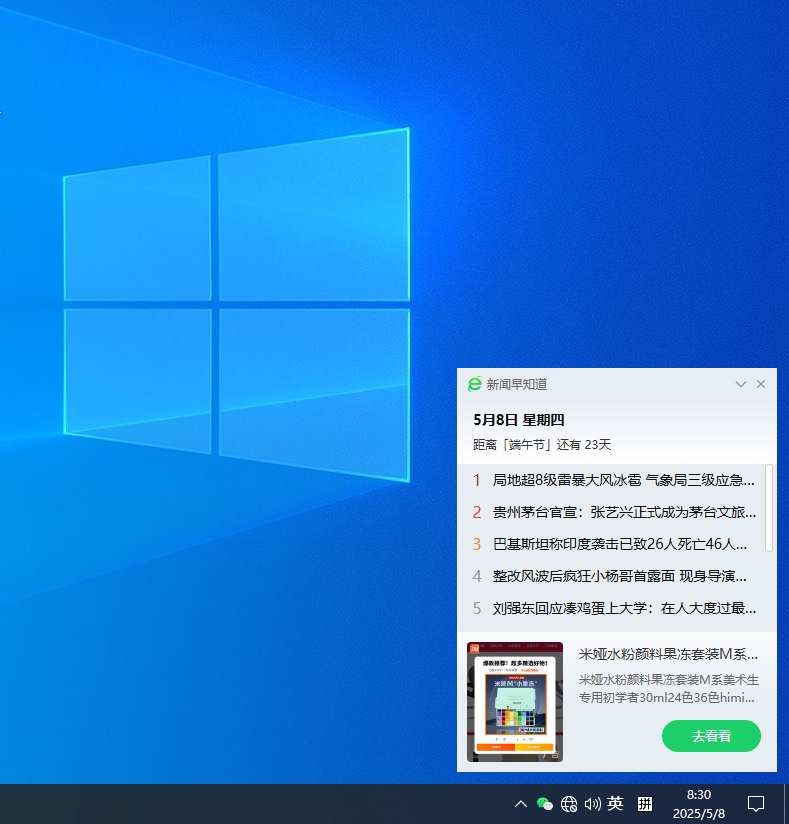The height and width of the screenshot is (824, 789).
Task: Click the green 去看看 button
Action: click(711, 736)
